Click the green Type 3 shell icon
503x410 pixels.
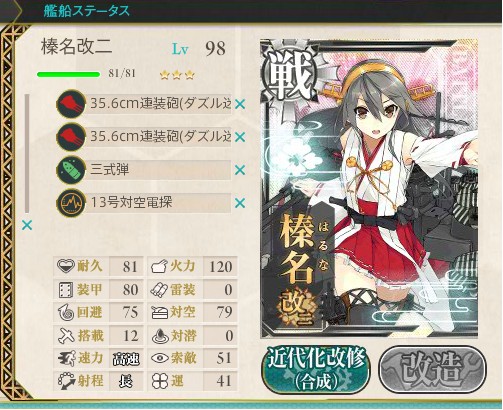[x=70, y=170]
